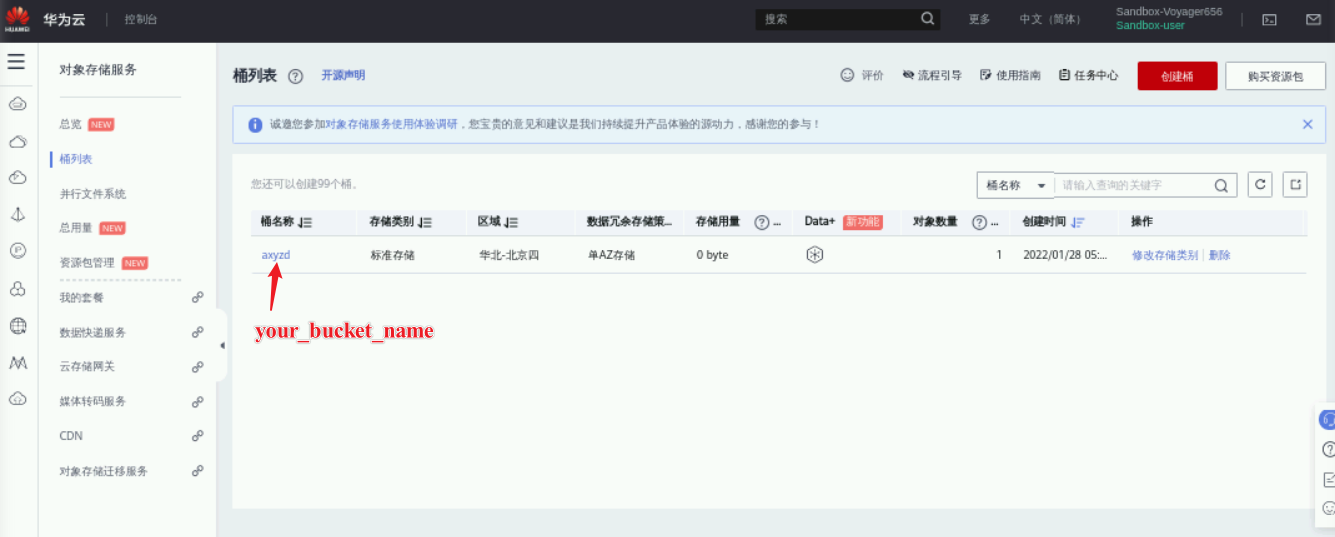
Task: Click the export bucket list icon
Action: tap(1296, 184)
